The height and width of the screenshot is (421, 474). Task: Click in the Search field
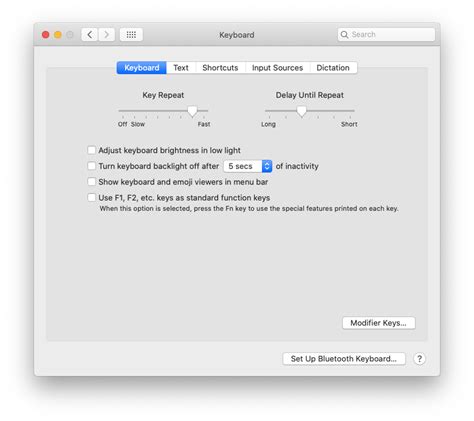pos(386,34)
